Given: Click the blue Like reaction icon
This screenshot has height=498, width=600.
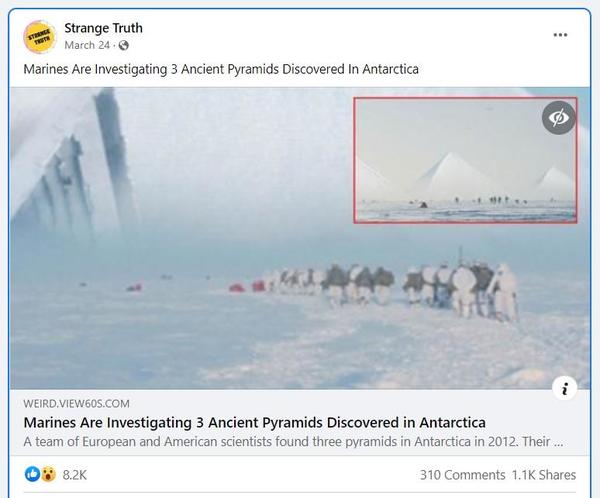Looking at the screenshot, I should click(33, 474).
